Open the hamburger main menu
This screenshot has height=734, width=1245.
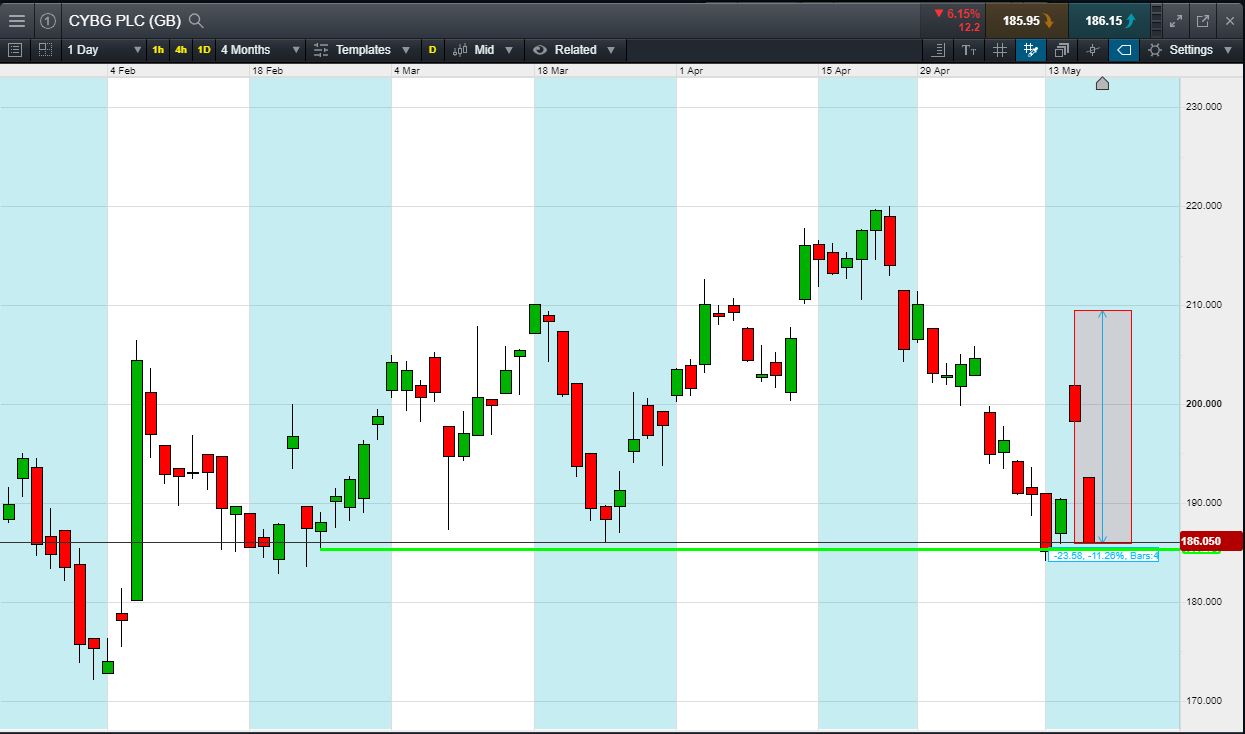coord(17,20)
